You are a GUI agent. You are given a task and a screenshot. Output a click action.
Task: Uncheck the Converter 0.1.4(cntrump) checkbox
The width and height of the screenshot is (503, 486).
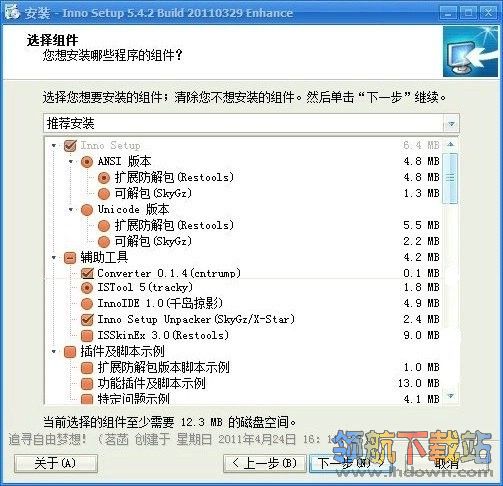87,273
